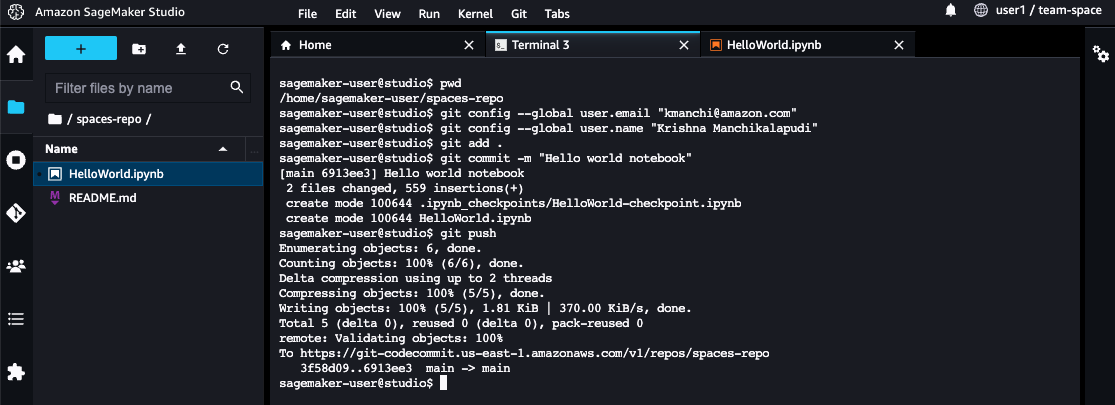The image size is (1115, 405).
Task: Open the Table of Contents list icon
Action: click(x=16, y=319)
